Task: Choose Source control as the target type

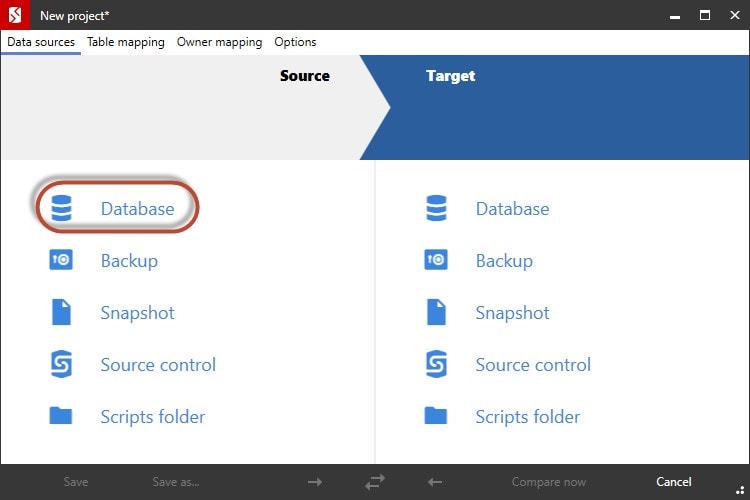Action: [x=533, y=365]
